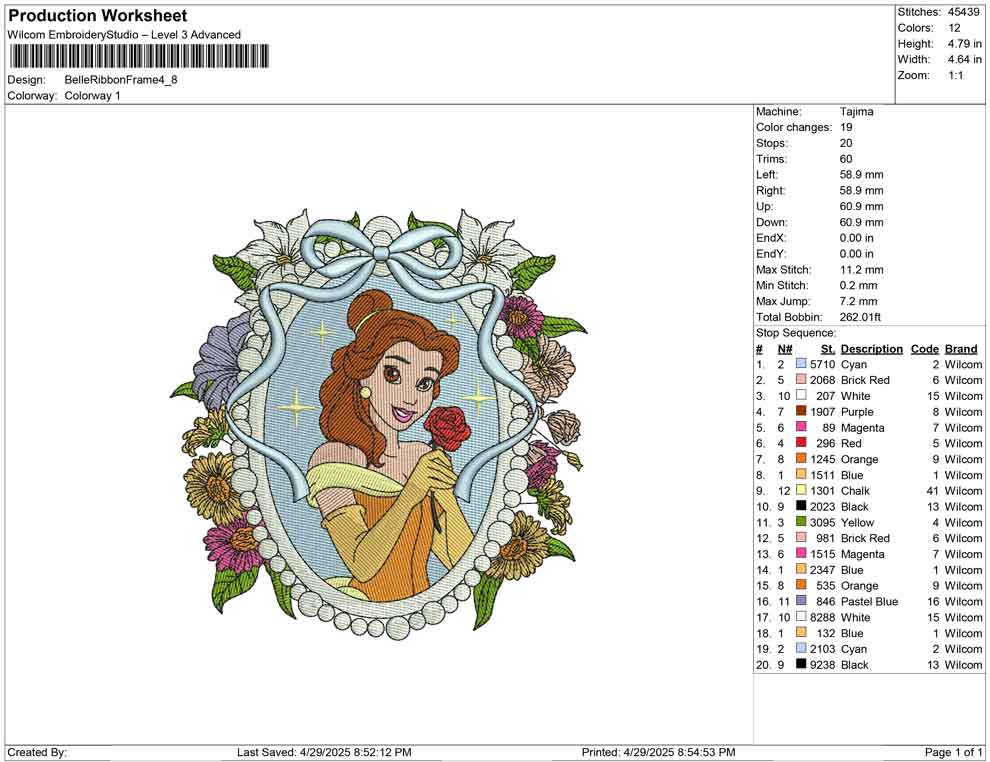This screenshot has height=762, width=990.
Task: Click the Total Bobbin value '262.01ft'
Action: (x=861, y=317)
